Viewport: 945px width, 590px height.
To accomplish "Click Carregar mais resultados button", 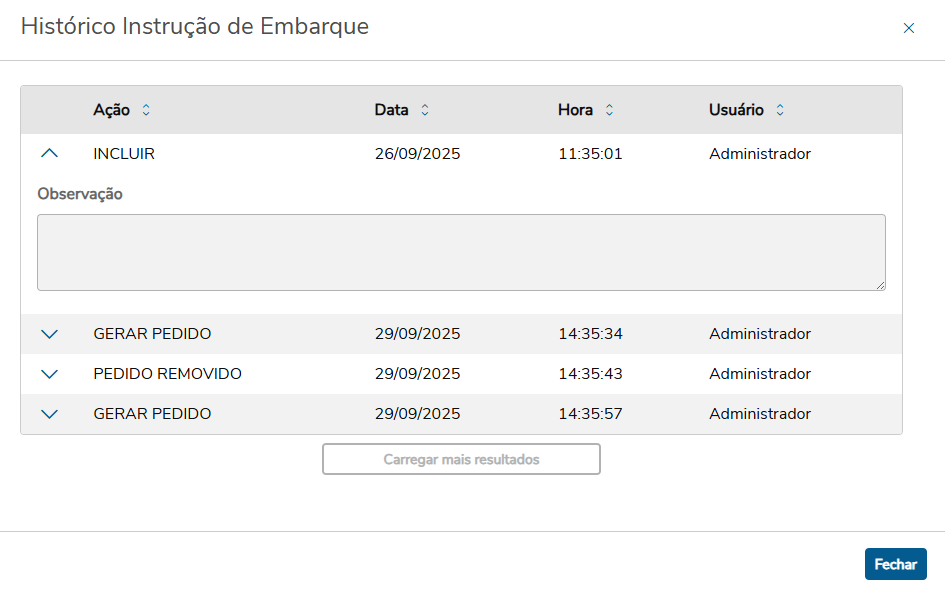I will click(x=461, y=459).
